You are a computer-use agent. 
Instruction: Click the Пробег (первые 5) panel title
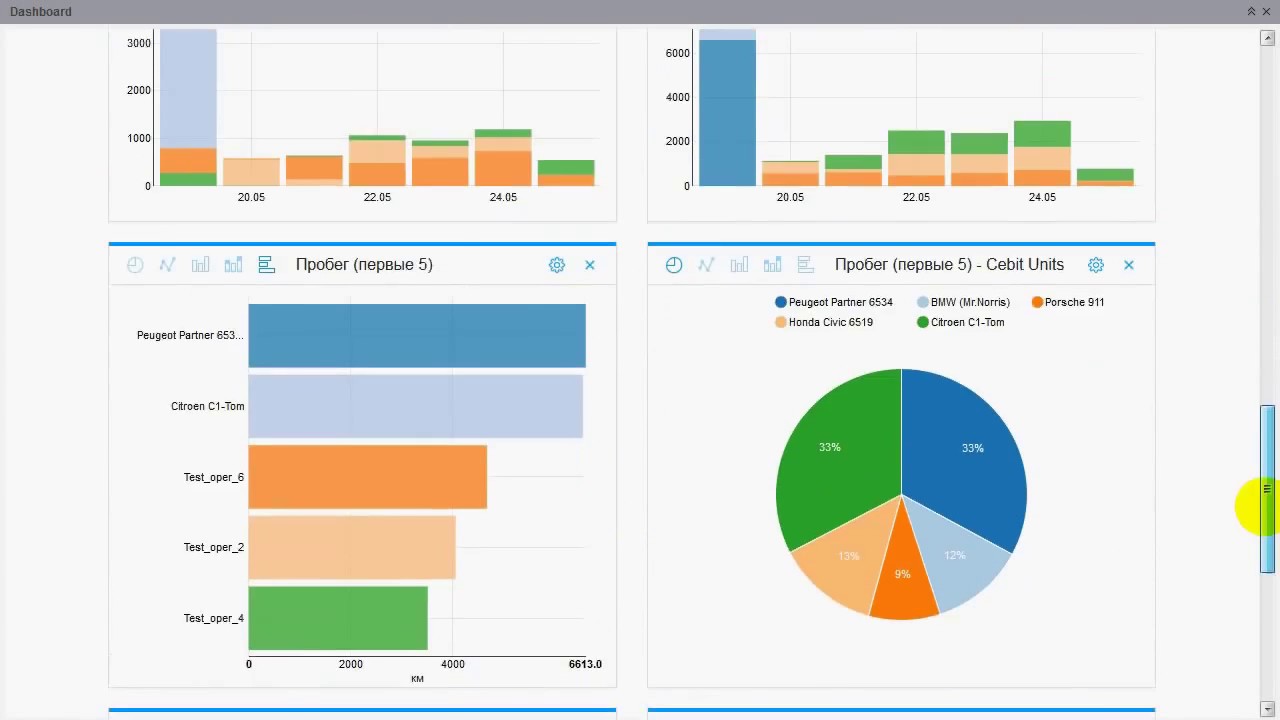coord(364,265)
